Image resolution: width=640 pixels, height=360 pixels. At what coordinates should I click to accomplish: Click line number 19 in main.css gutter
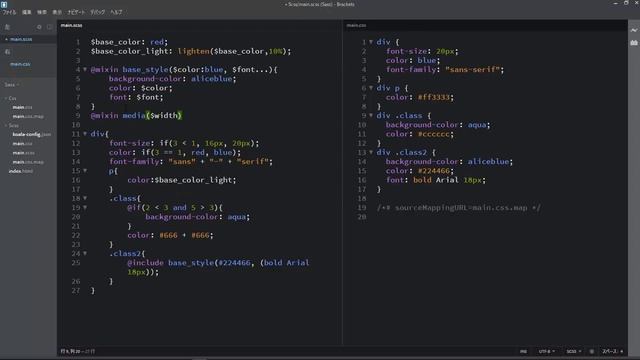pyautogui.click(x=362, y=207)
